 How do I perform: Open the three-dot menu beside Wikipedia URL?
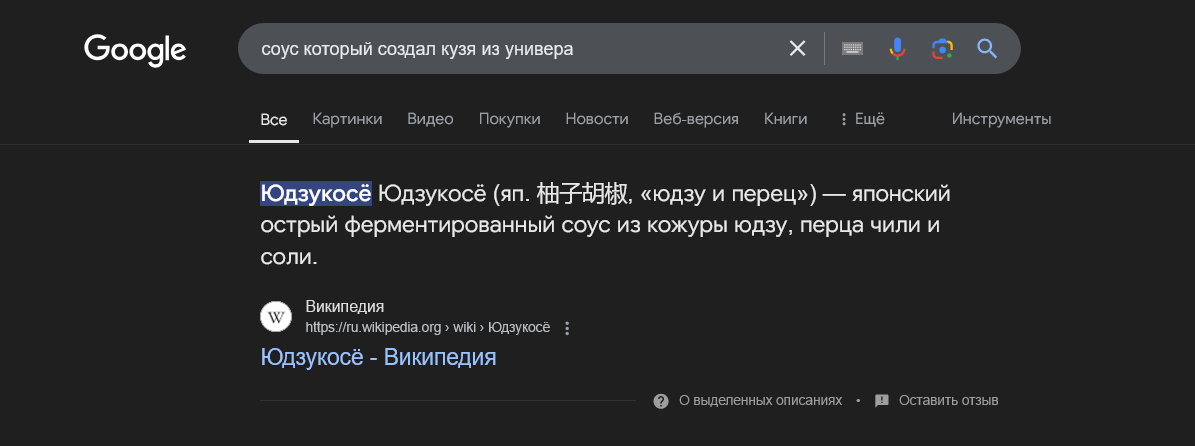click(x=566, y=328)
